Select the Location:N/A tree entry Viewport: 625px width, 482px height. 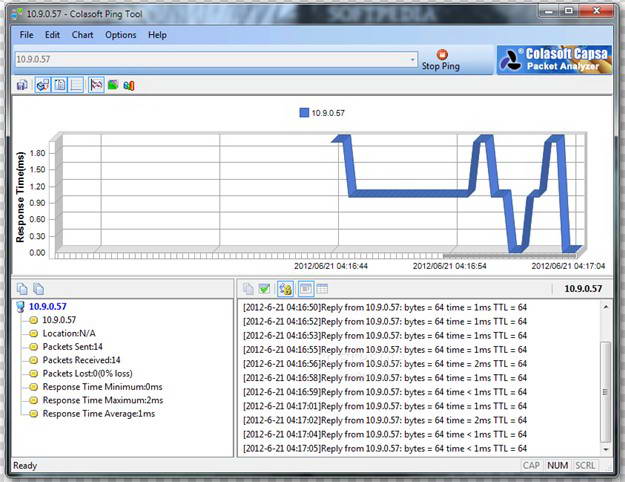coord(69,333)
